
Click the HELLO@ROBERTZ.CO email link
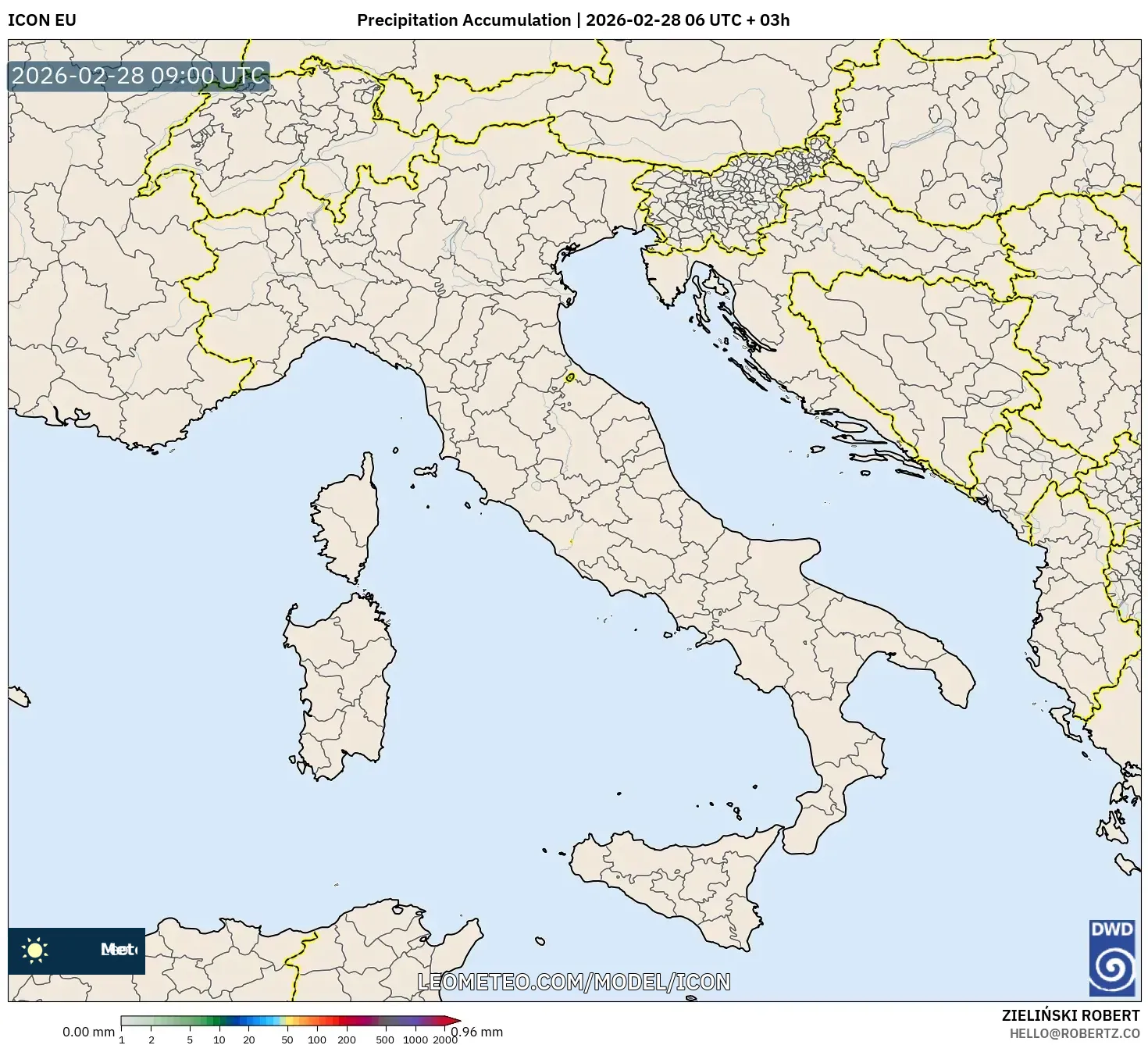1073,1034
